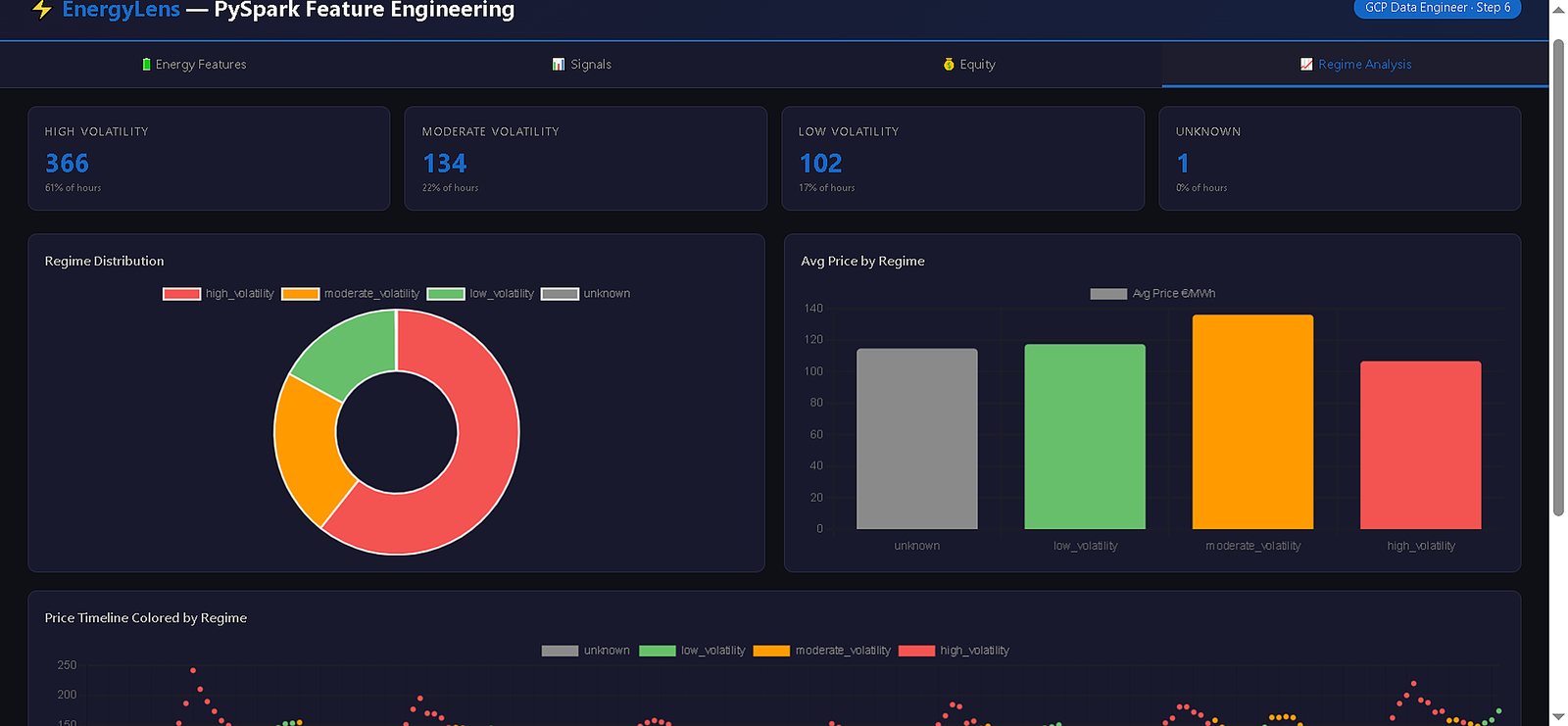Go to the Equity tab
The width and height of the screenshot is (1568, 726).
(x=968, y=65)
